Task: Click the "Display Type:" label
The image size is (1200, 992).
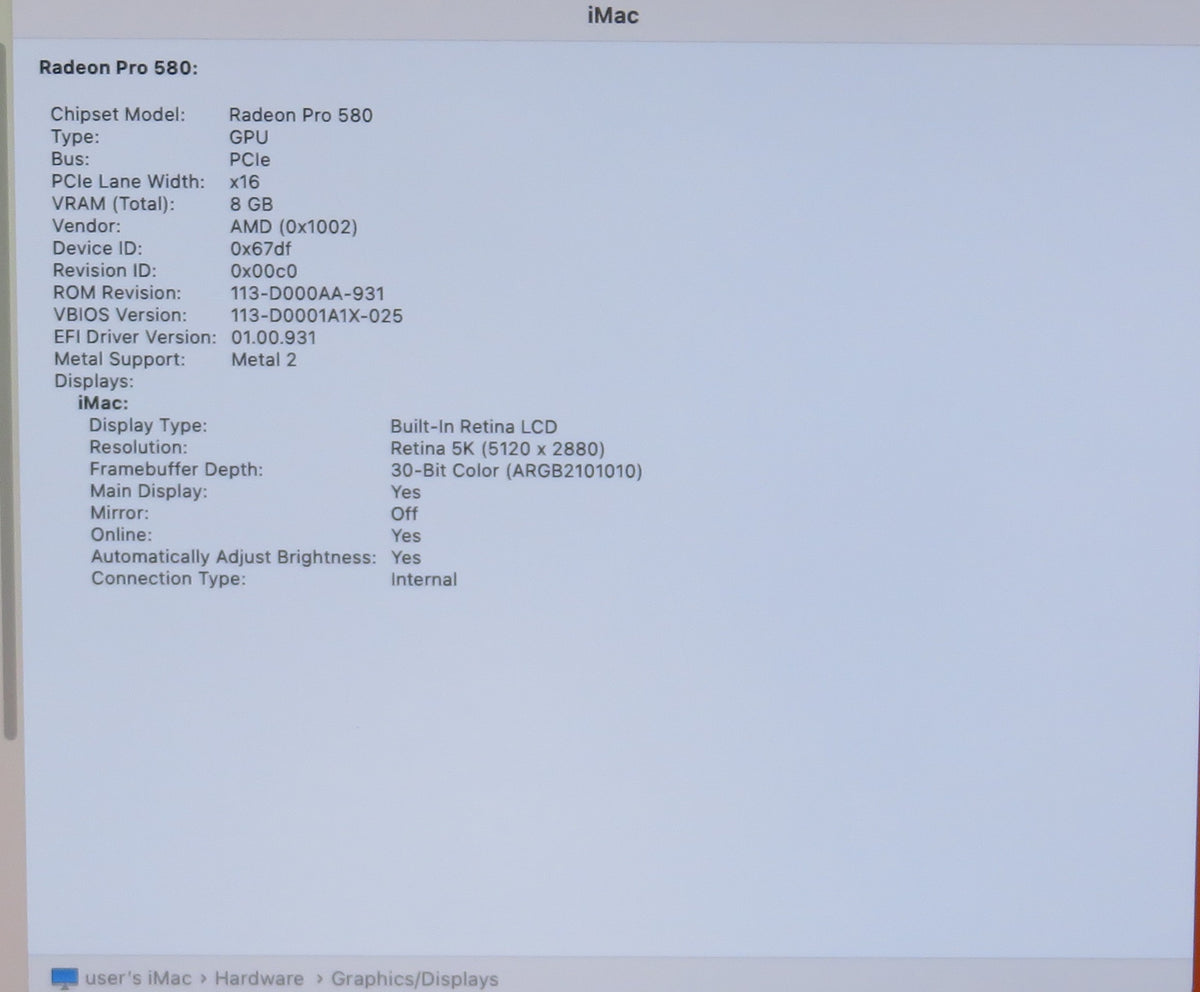Action: click(x=148, y=426)
